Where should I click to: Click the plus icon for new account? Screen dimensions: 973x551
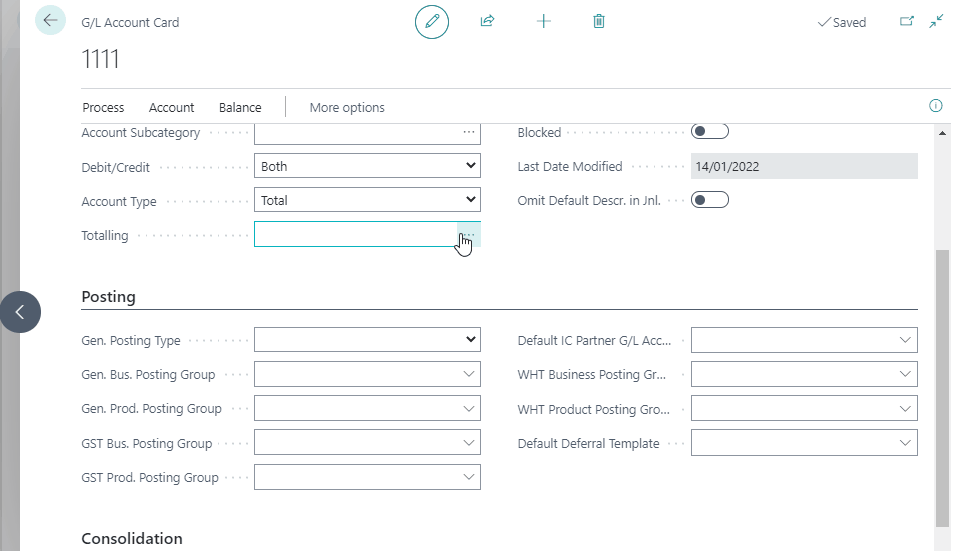coord(544,21)
